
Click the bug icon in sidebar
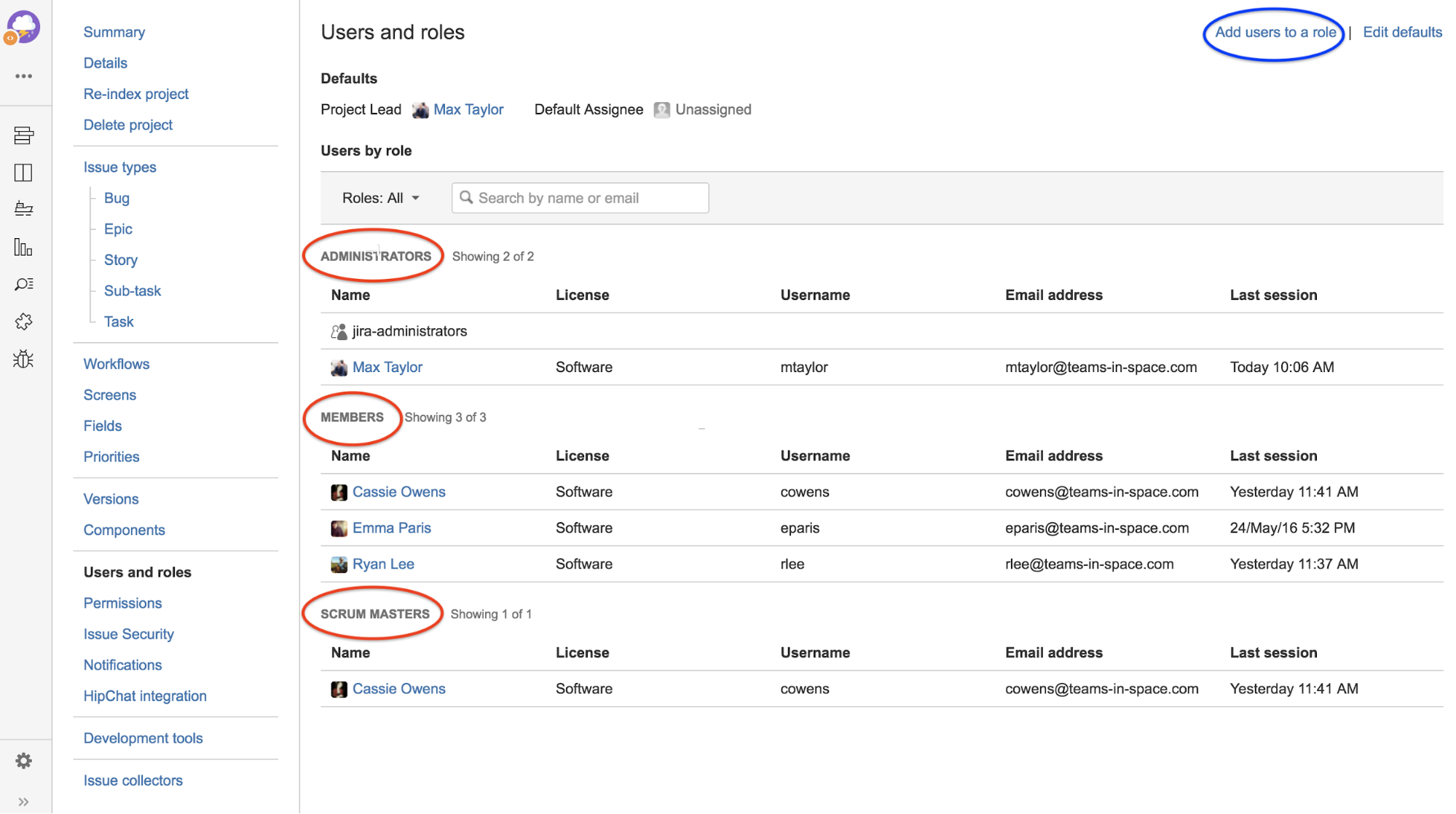(23, 359)
